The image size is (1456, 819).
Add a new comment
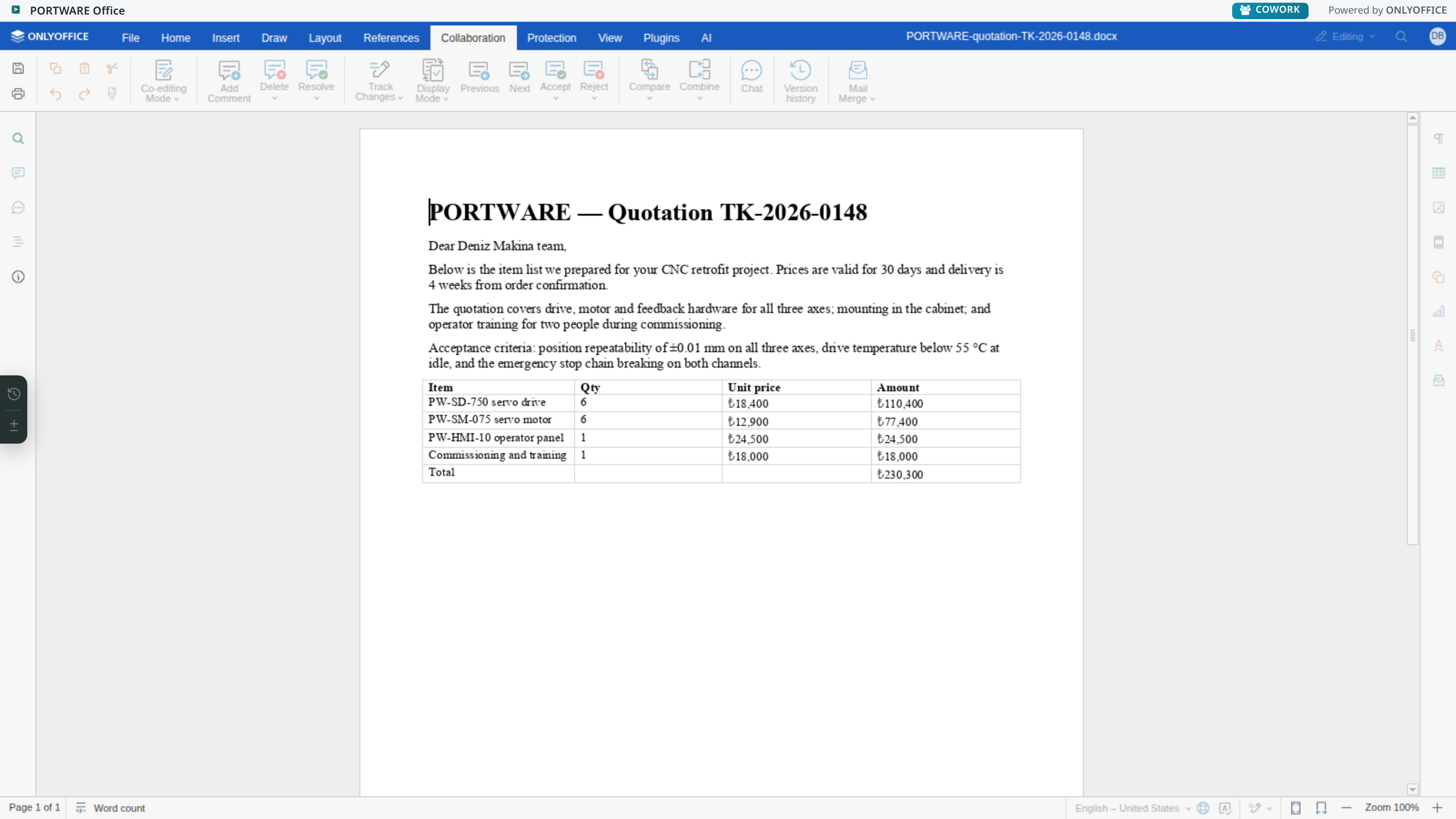(229, 81)
